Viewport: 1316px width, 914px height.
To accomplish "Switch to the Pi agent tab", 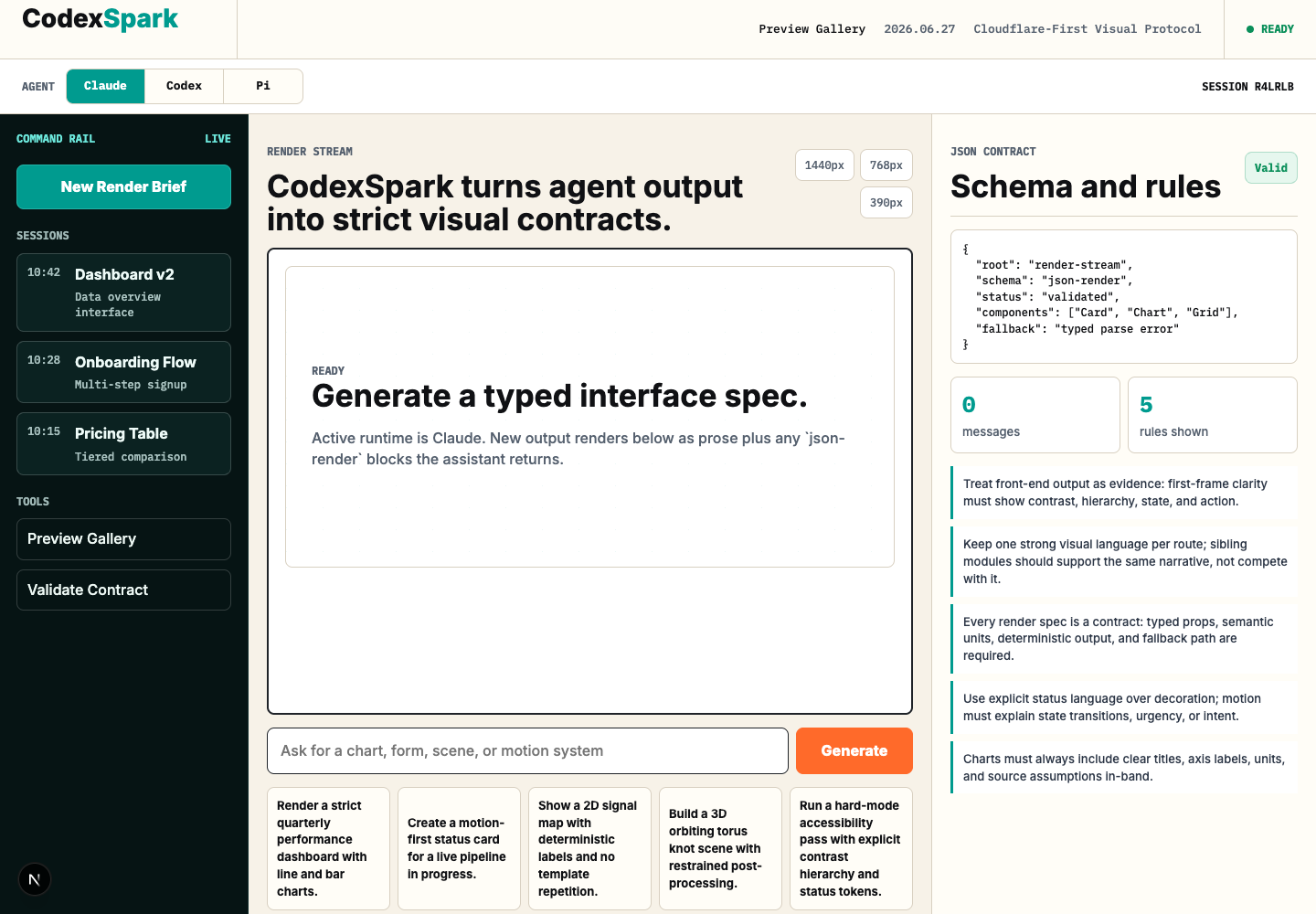I will click(263, 86).
